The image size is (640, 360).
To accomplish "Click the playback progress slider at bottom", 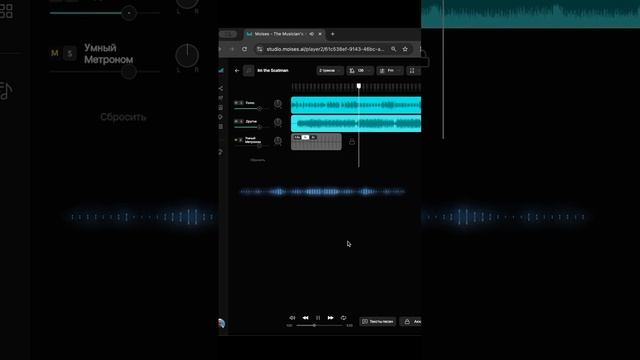I will pos(319,326).
